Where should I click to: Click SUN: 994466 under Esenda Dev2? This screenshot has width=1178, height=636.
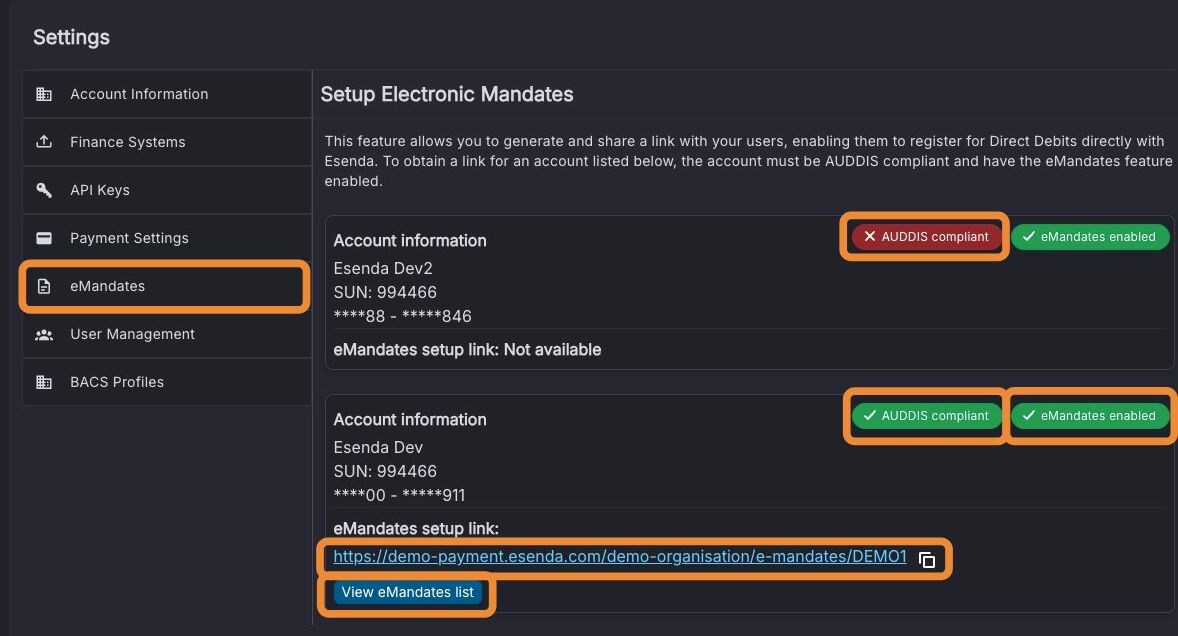click(385, 292)
